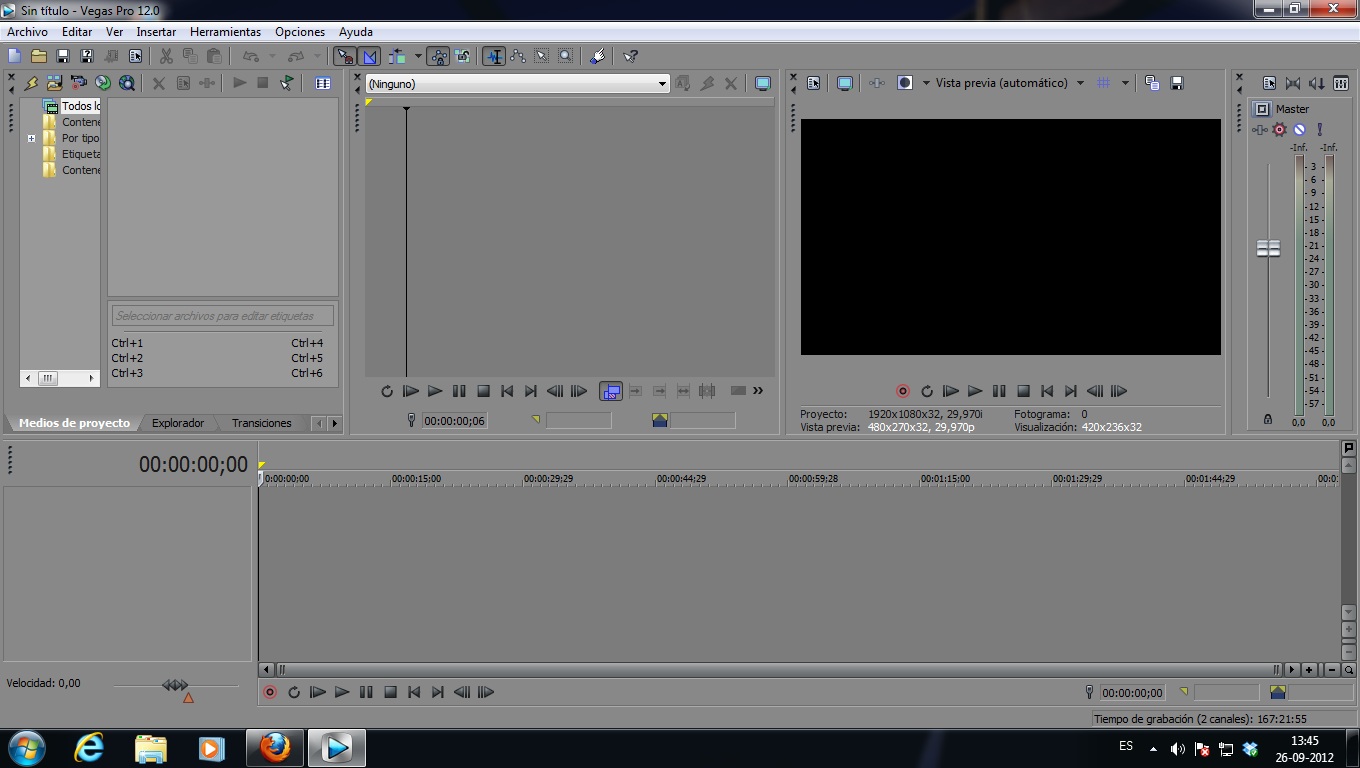Switch to the Explorador tab

[x=178, y=423]
